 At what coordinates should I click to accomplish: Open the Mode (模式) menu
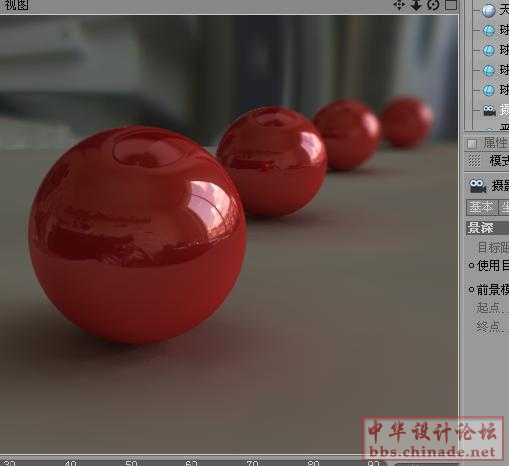point(499,161)
